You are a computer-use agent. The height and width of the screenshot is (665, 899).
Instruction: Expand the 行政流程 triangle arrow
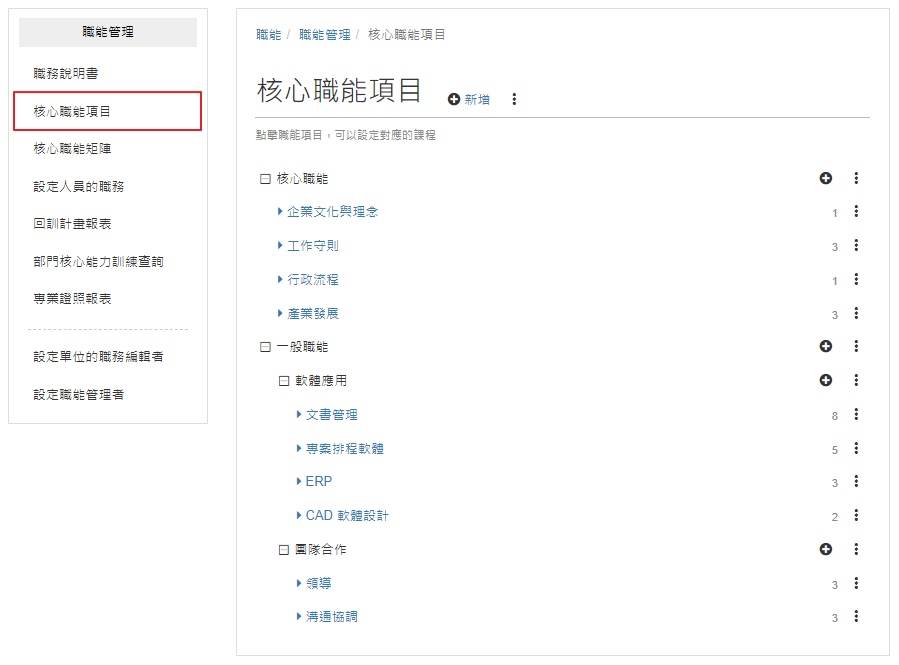tap(280, 279)
